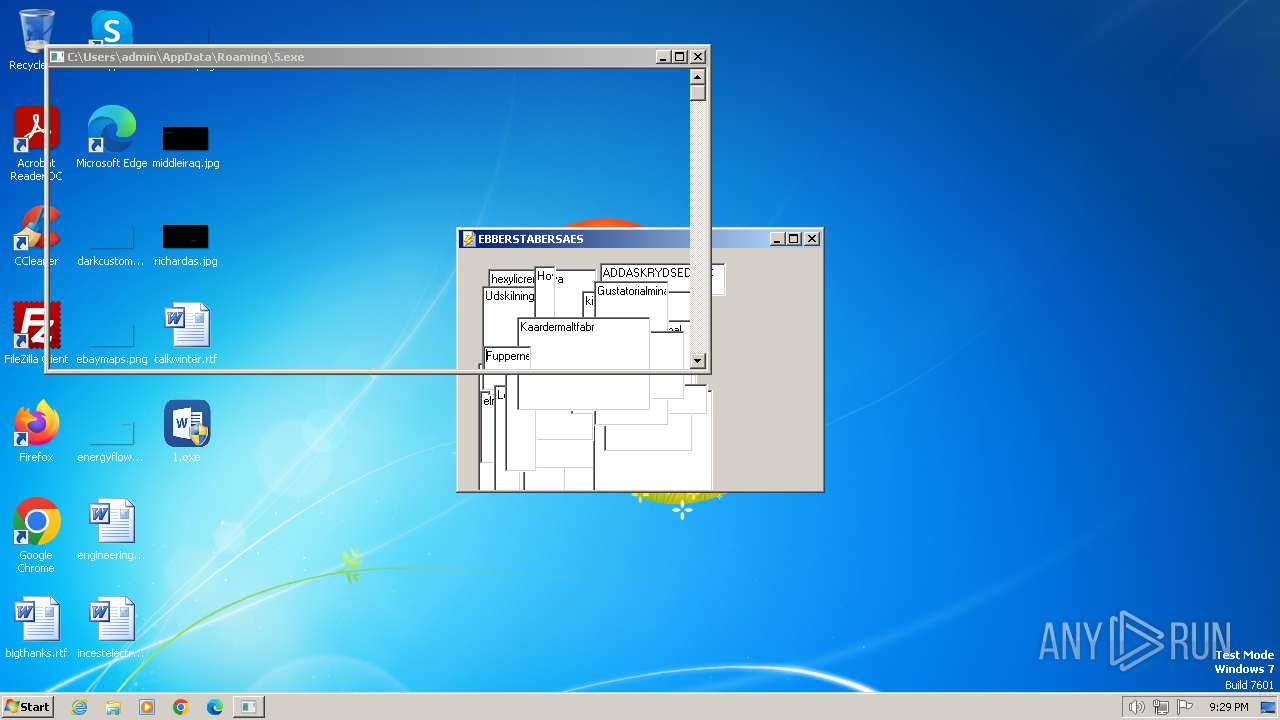
Task: Minimize the EBBERSTABERSAES window
Action: pos(777,239)
